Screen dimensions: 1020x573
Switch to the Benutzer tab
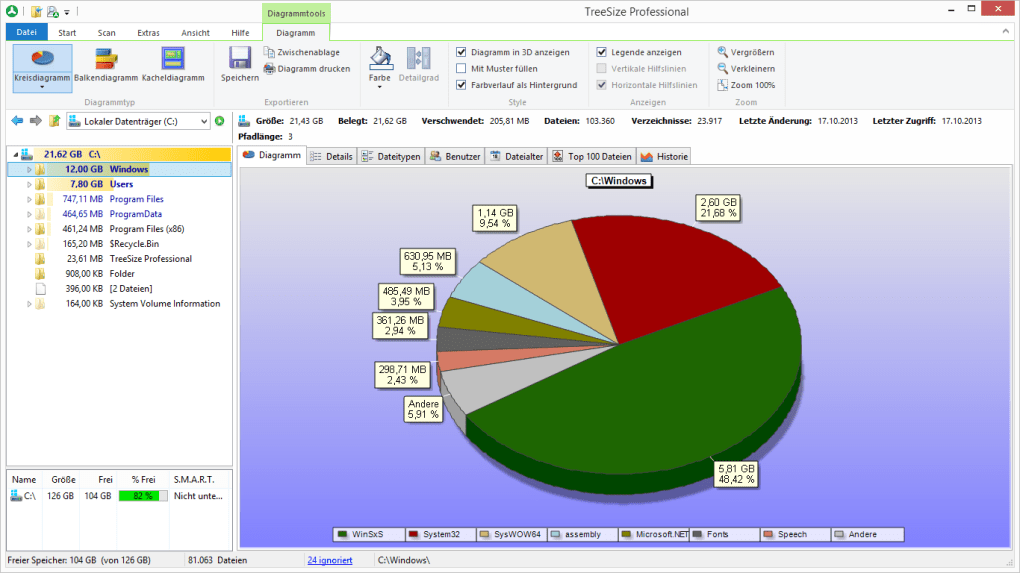[x=455, y=156]
